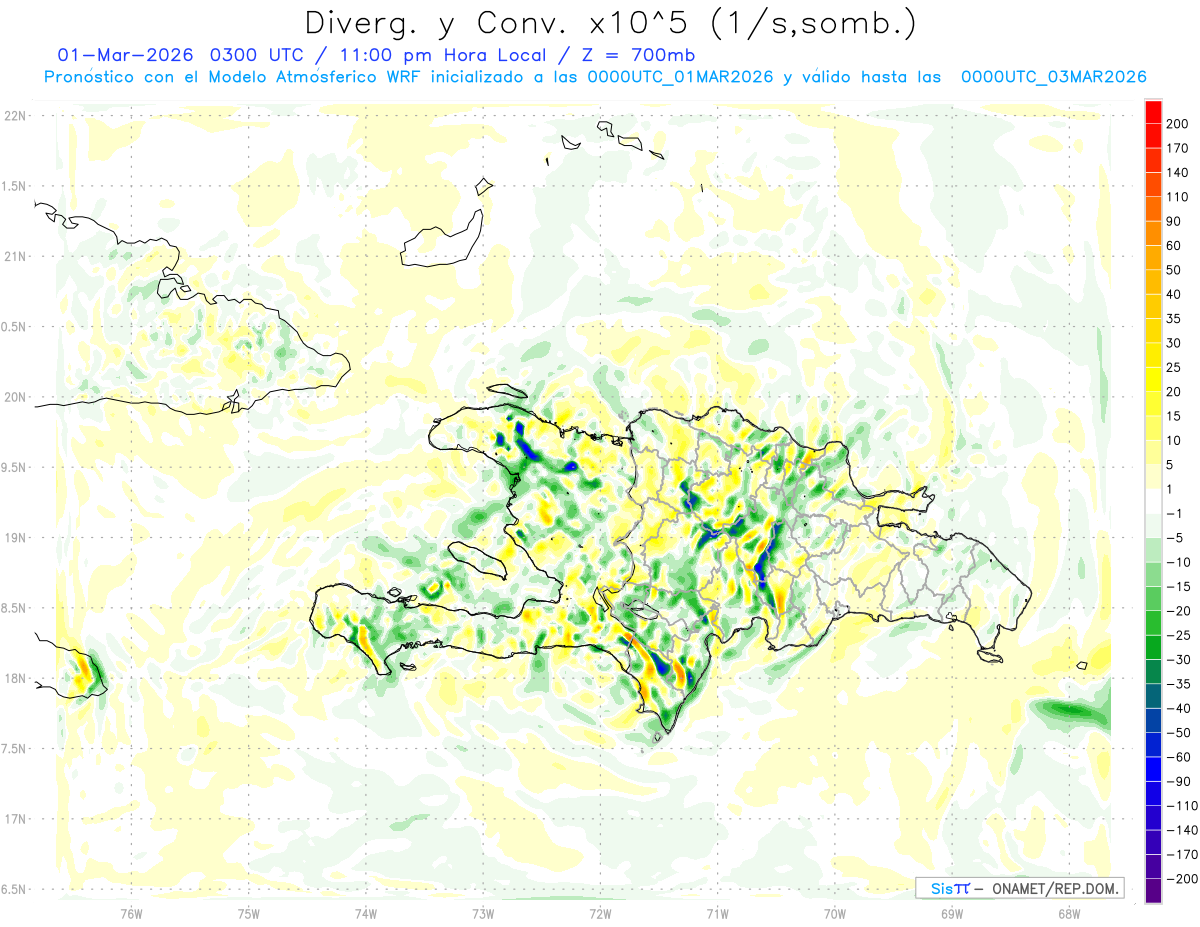Click the "19N" latitude label
This screenshot has width=1200, height=927.
[x=14, y=538]
